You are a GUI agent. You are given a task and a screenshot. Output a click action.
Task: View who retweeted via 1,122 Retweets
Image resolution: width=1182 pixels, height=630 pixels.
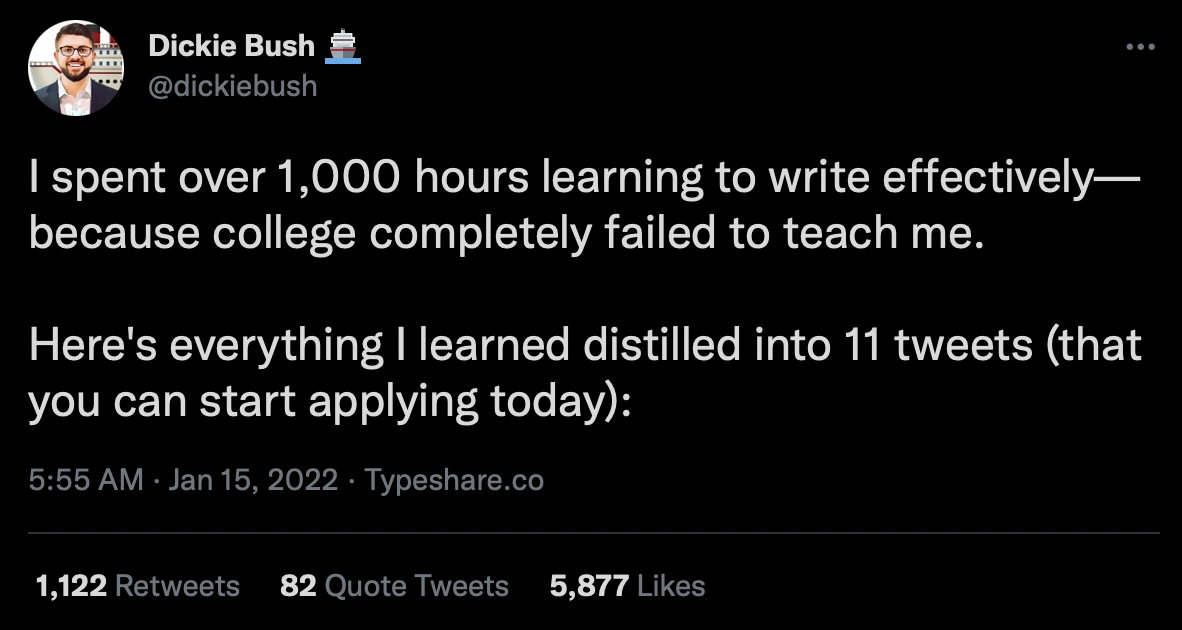(x=136, y=586)
